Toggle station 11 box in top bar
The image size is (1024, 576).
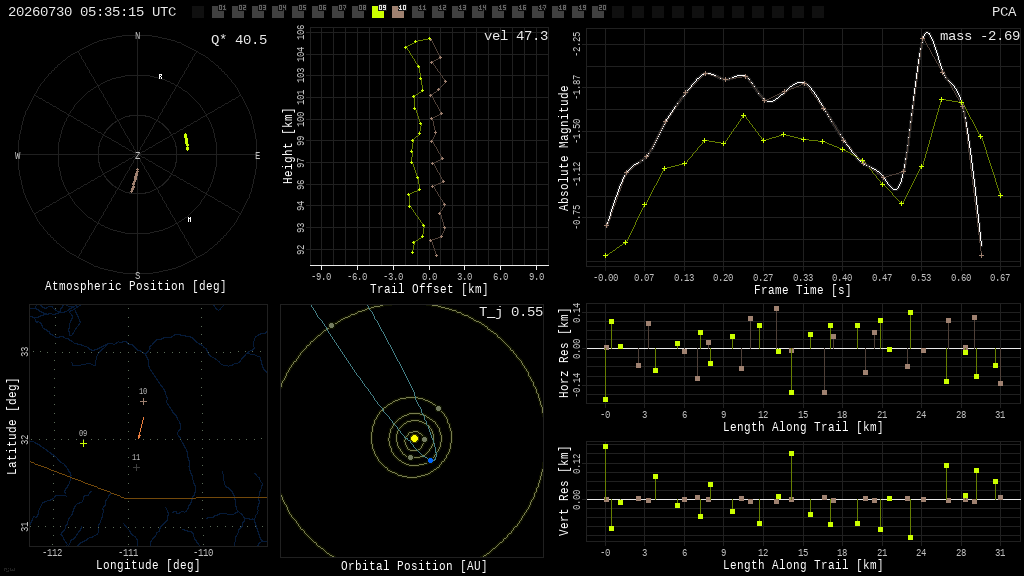click(x=418, y=12)
